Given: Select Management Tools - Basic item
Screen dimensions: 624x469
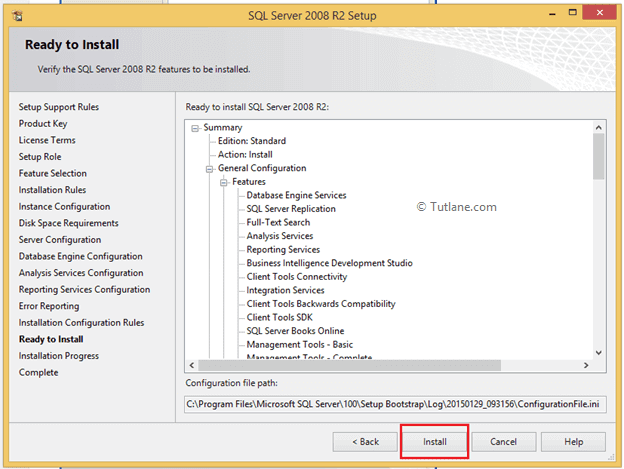Looking at the screenshot, I should pyautogui.click(x=300, y=344).
